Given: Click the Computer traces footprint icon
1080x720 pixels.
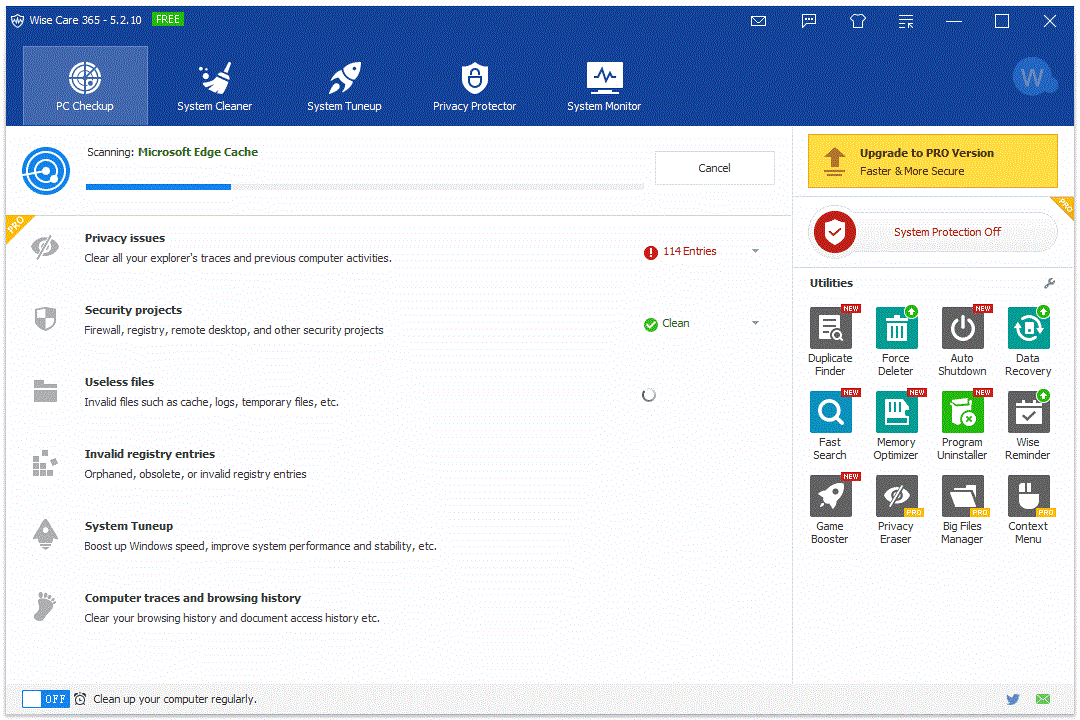Looking at the screenshot, I should coord(45,606).
